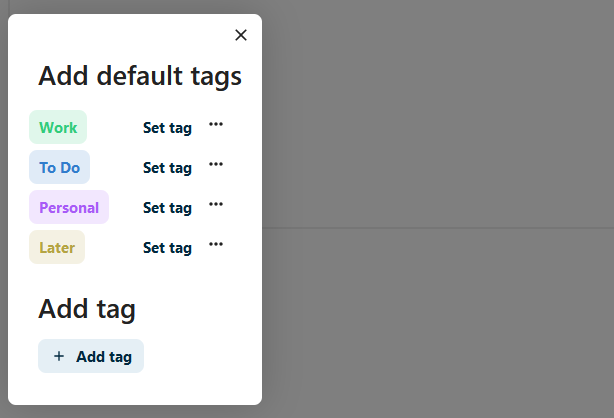
Task: Select the purple Personal tag chip
Action: [69, 207]
